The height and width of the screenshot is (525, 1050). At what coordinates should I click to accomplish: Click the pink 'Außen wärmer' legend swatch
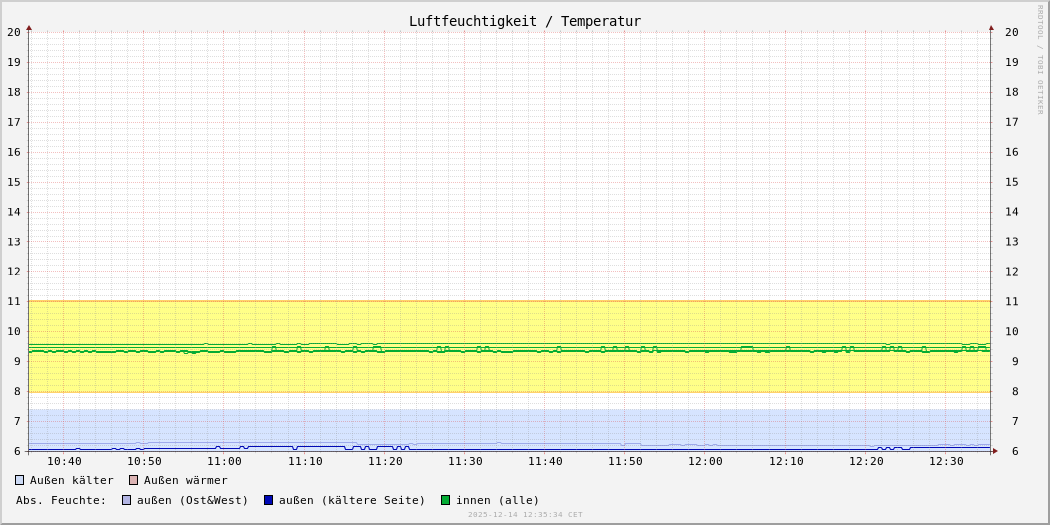134,480
